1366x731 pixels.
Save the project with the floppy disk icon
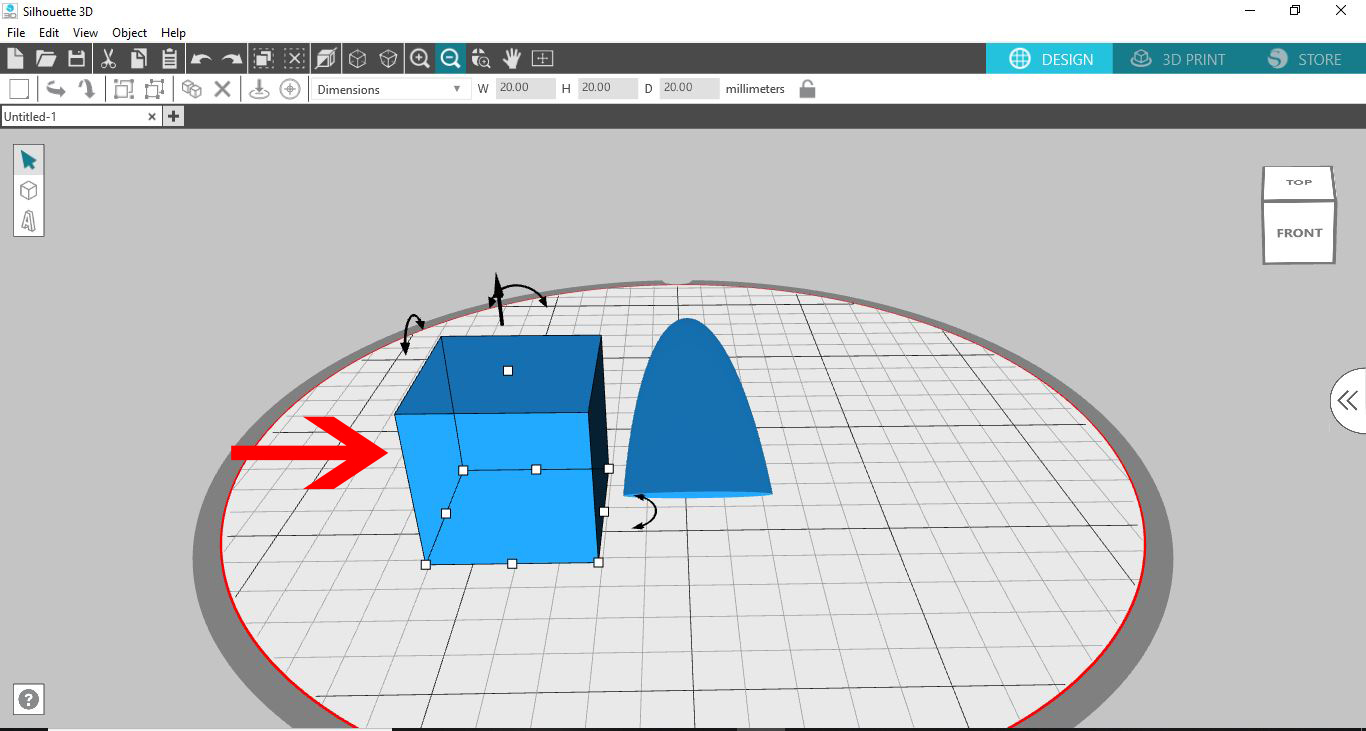tap(76, 58)
